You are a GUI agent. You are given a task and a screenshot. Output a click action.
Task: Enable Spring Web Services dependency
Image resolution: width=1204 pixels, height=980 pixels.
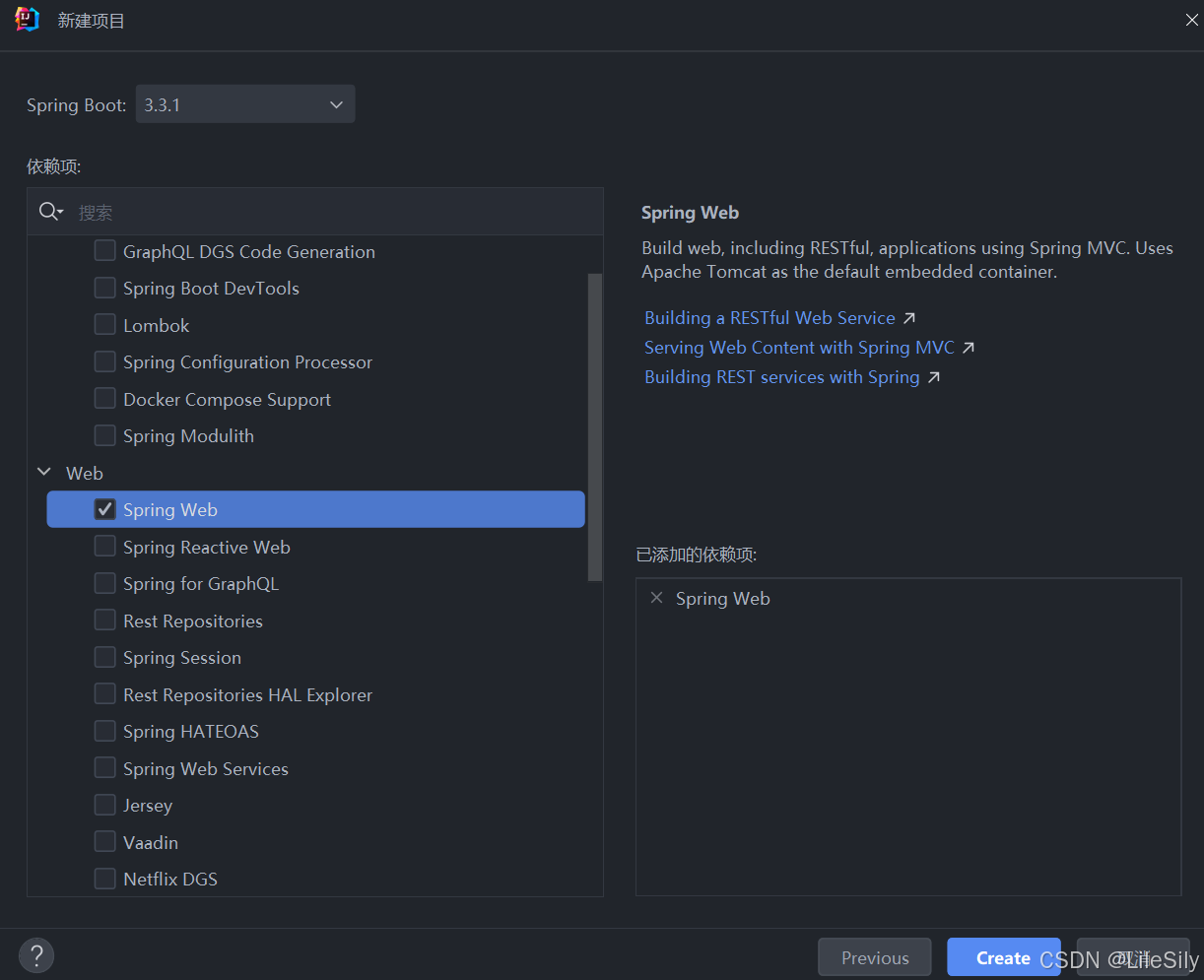104,768
